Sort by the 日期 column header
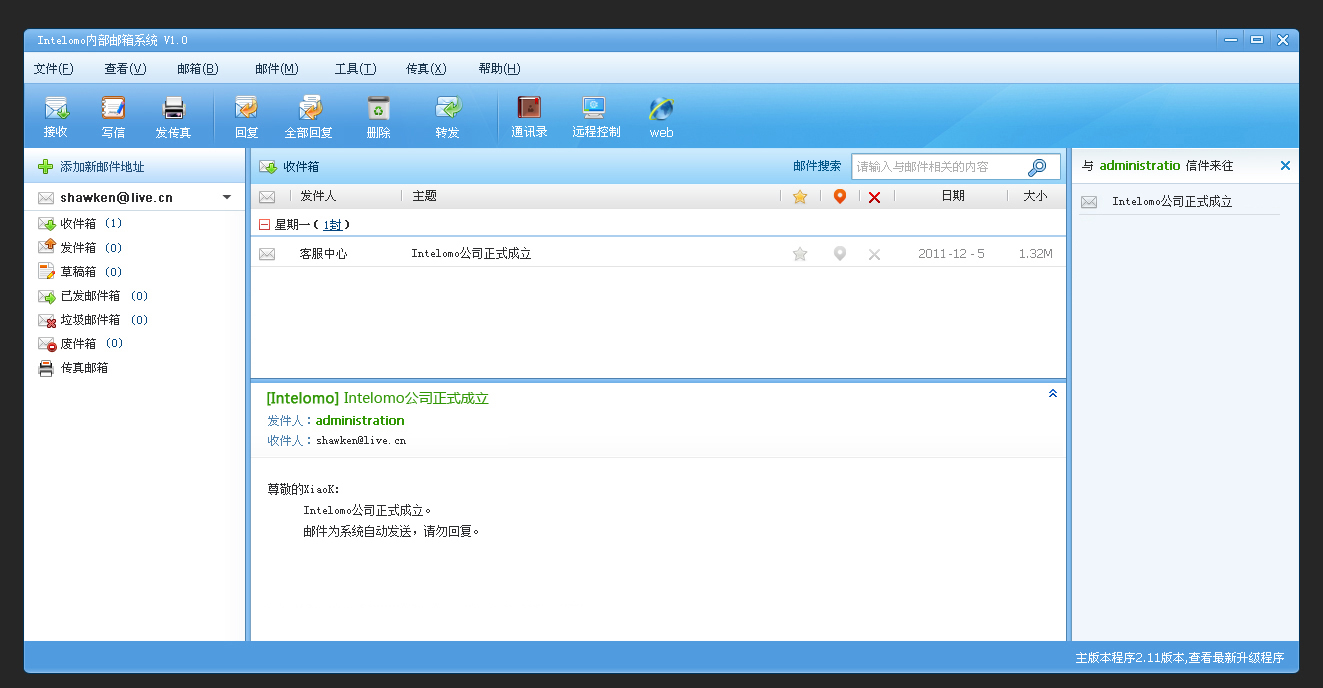 click(953, 196)
